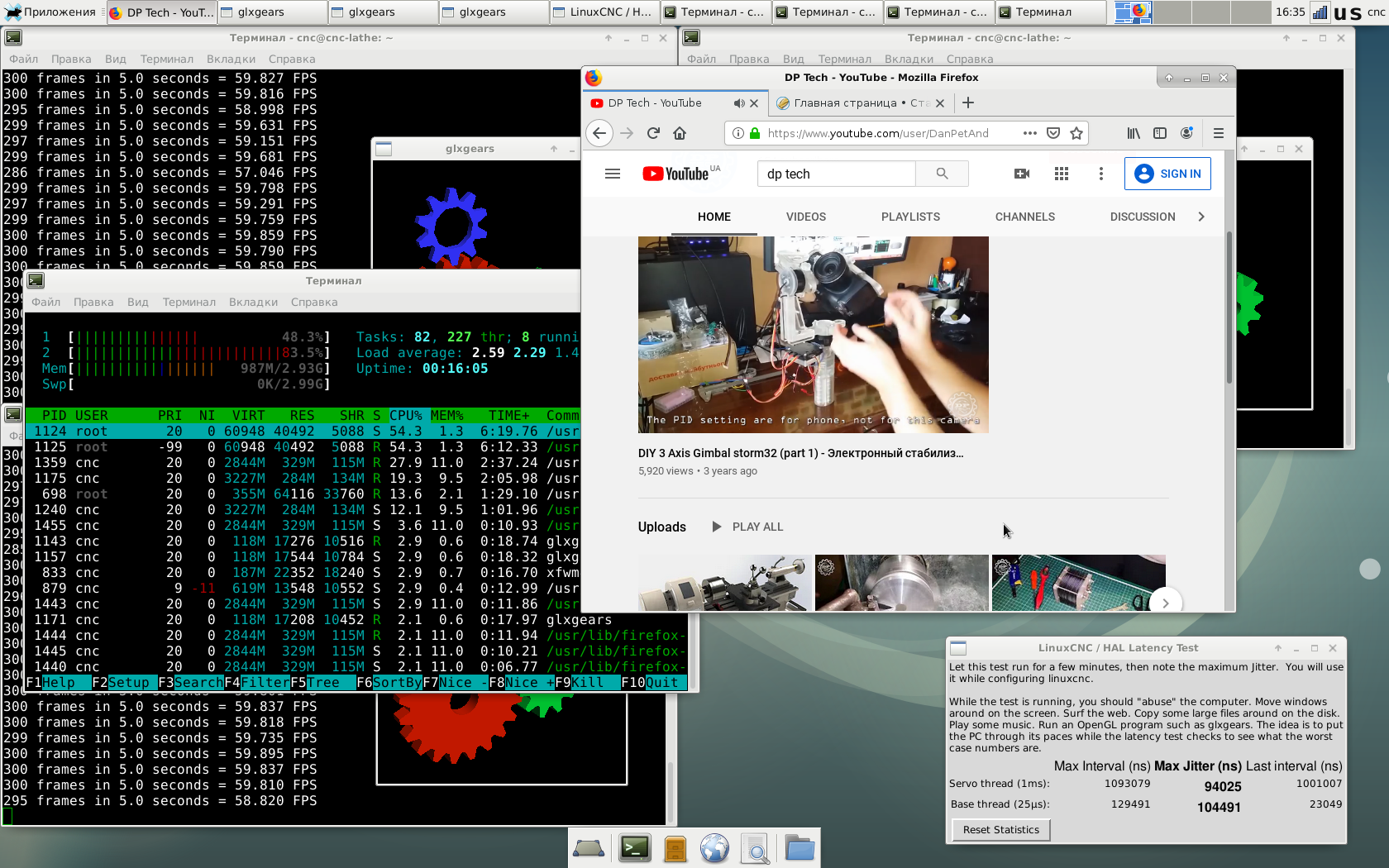1389x868 pixels.
Task: Open the DISCUSSION tab of the channel
Action: coord(1143,217)
